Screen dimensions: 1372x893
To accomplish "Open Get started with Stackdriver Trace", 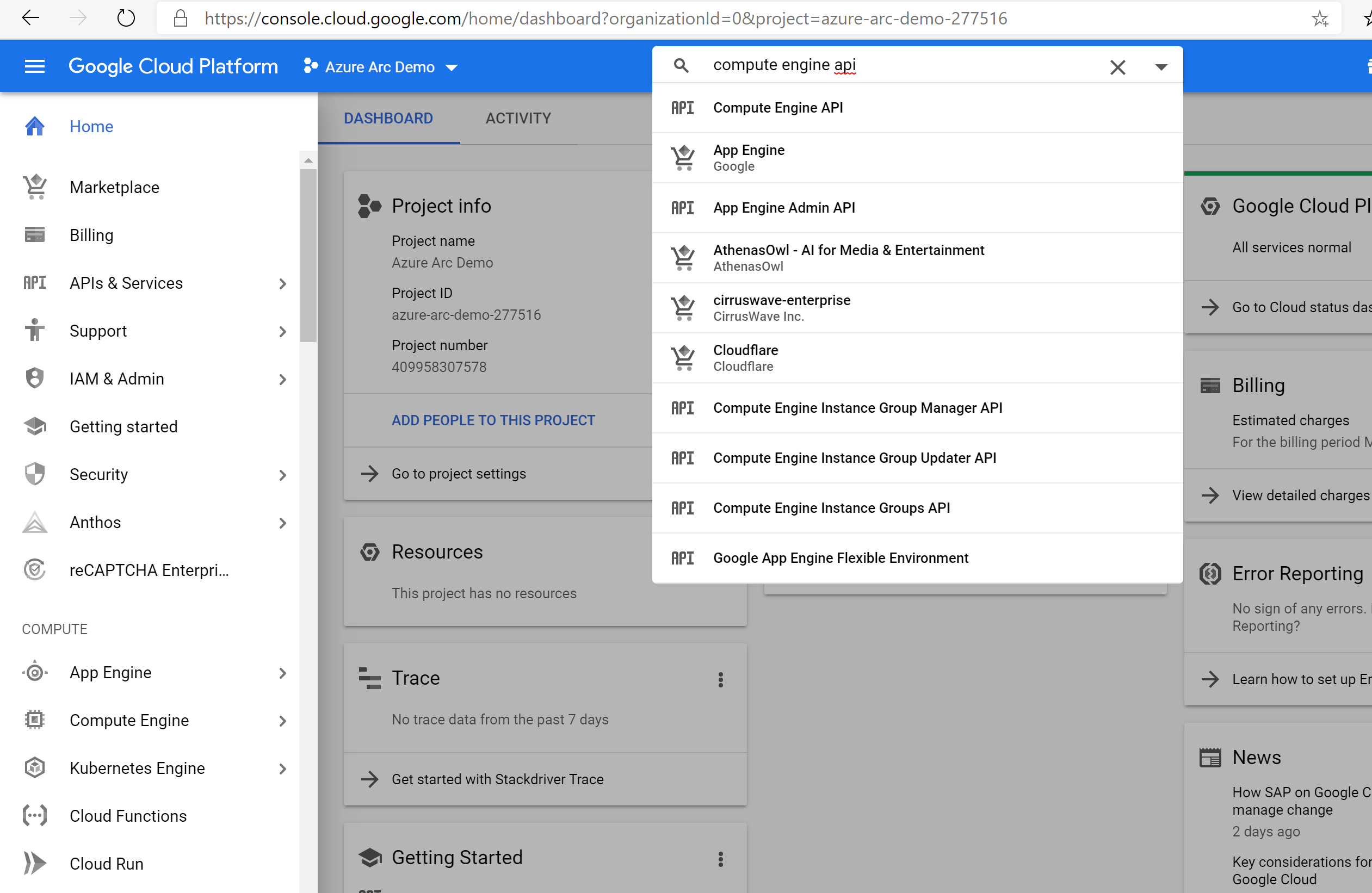I will [497, 779].
